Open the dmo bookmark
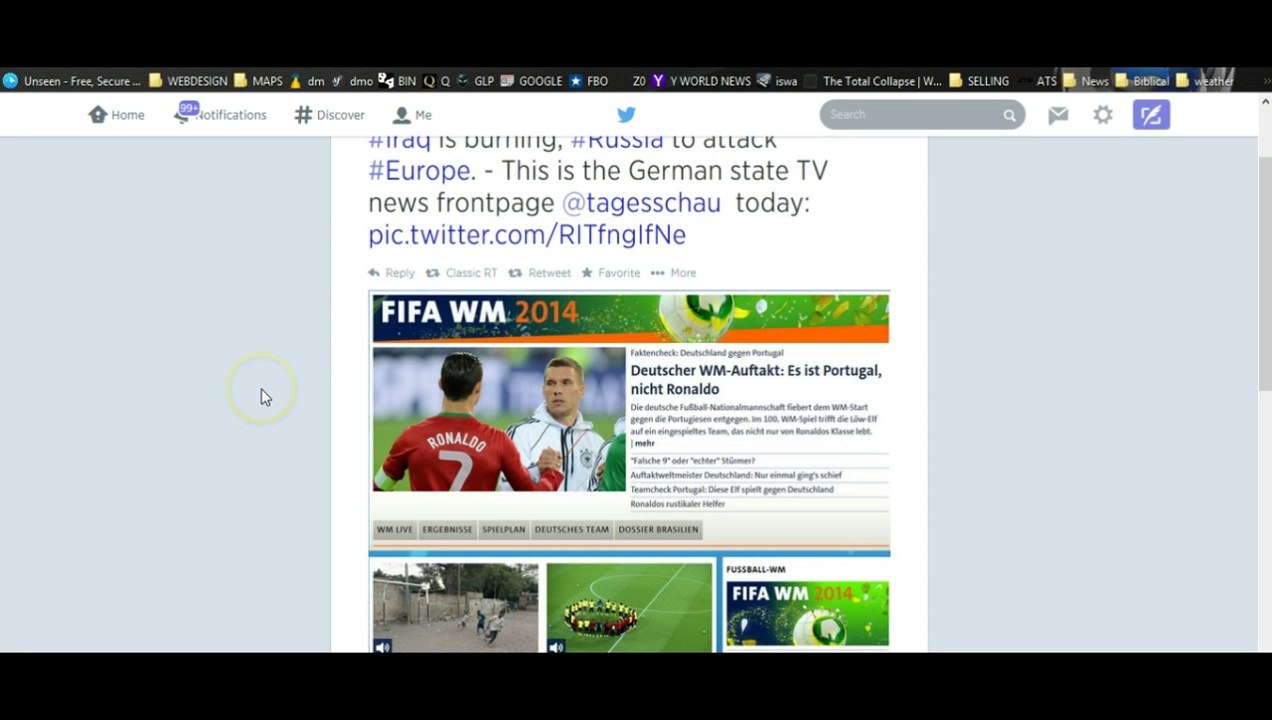Screen dimensions: 1272x720 pyautogui.click(x=352, y=81)
